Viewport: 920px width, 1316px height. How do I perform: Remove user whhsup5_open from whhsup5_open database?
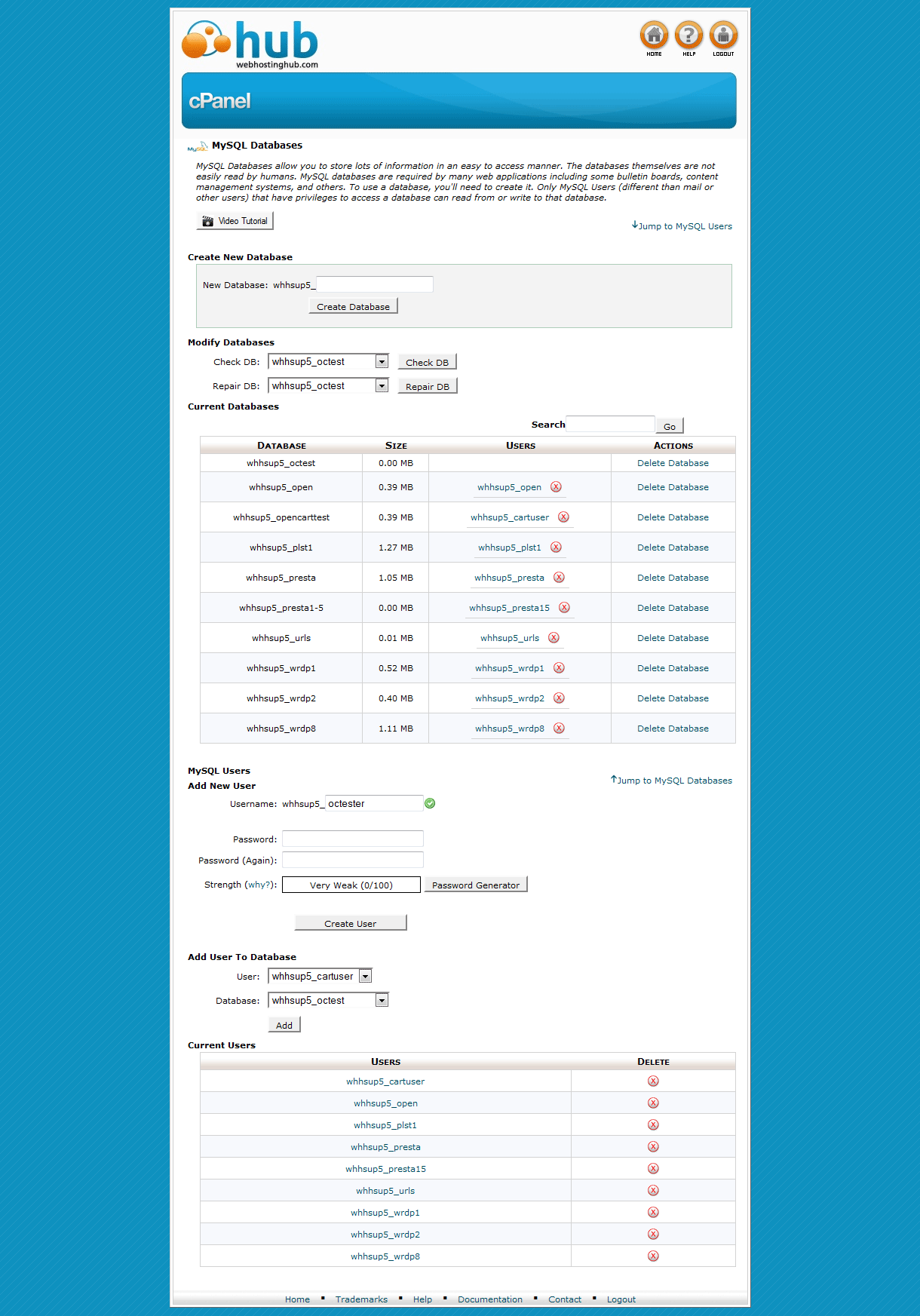tap(556, 487)
